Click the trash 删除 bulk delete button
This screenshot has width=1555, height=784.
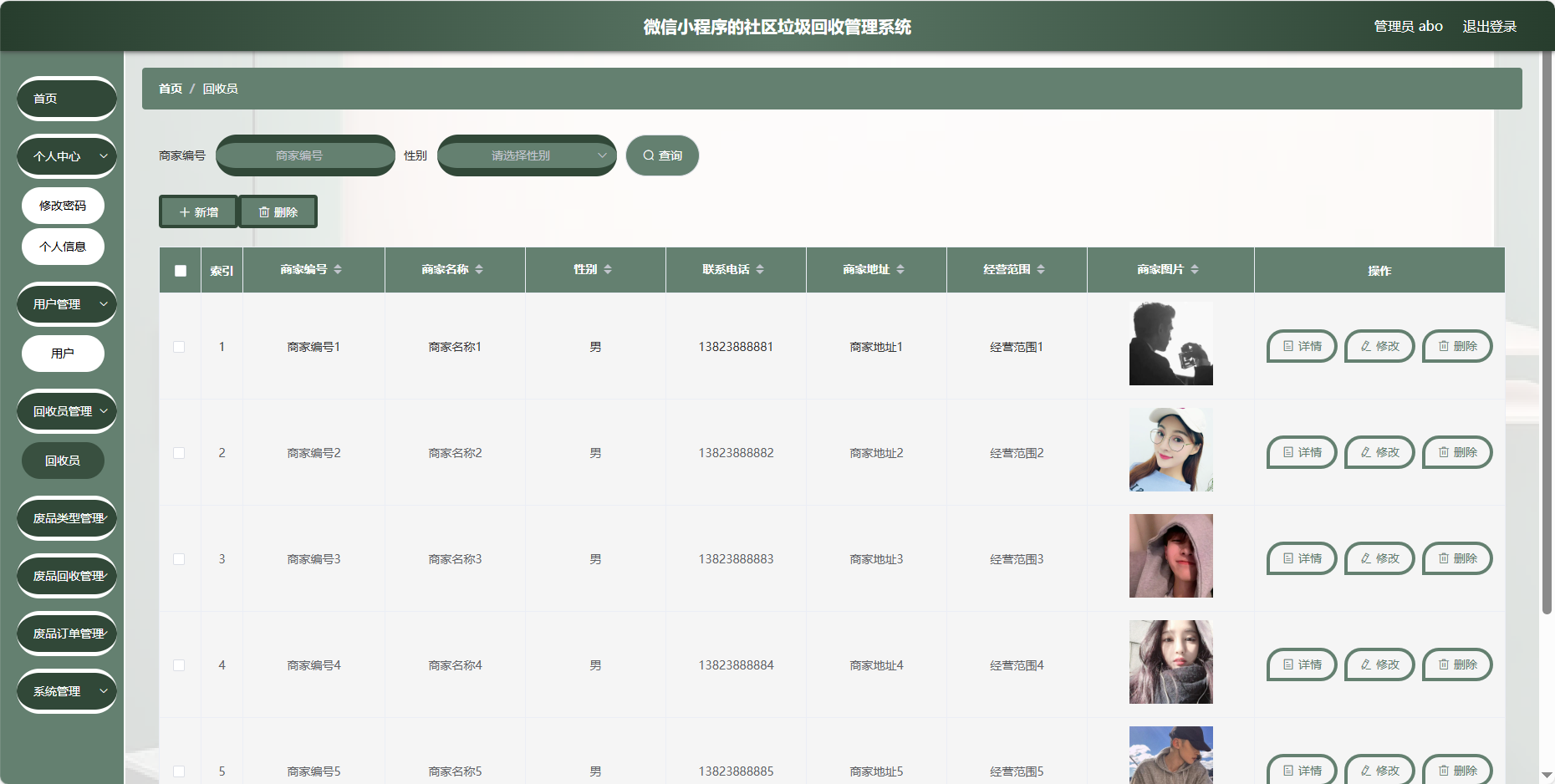pos(278,212)
